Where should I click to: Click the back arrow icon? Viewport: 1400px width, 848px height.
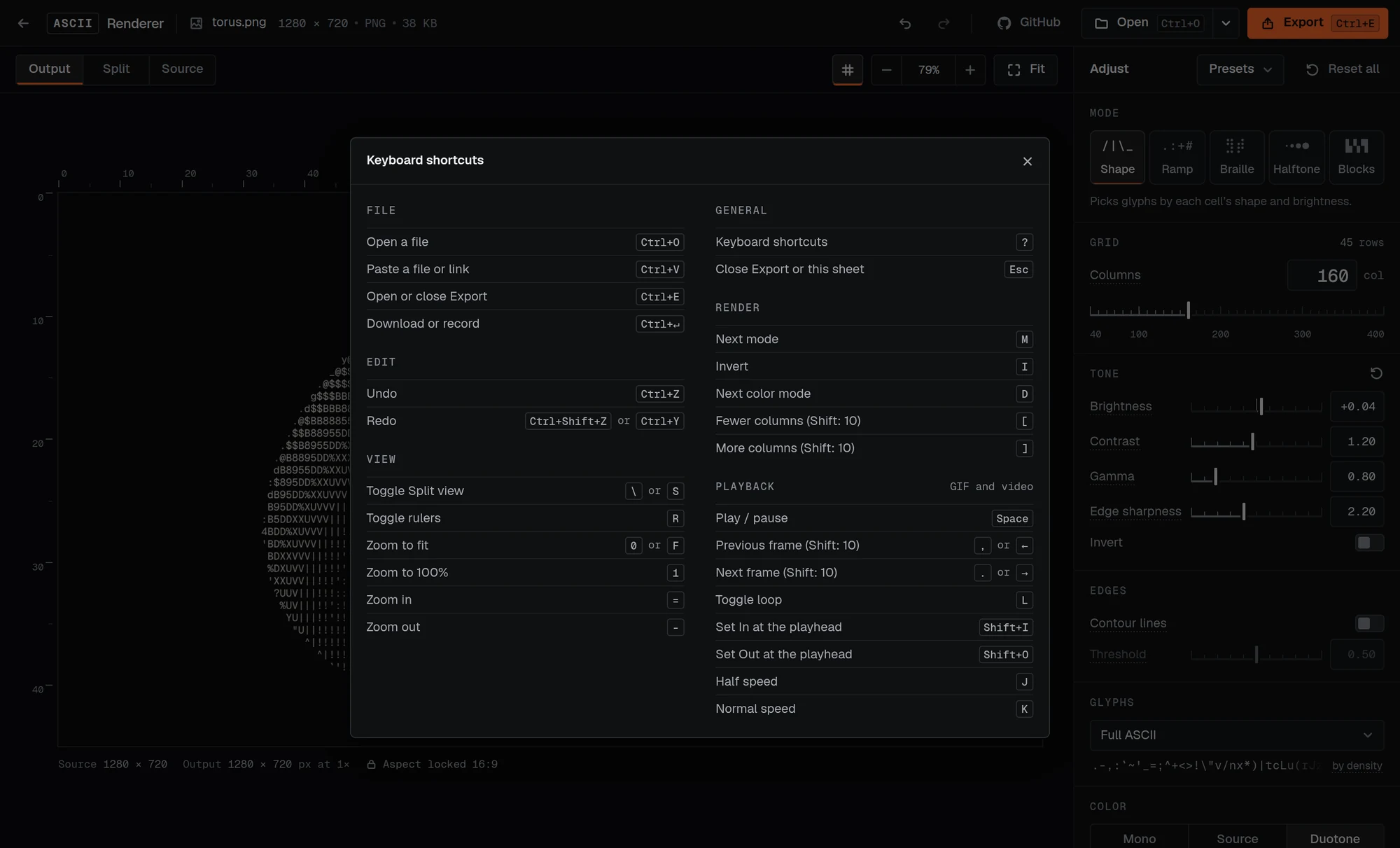[x=23, y=23]
